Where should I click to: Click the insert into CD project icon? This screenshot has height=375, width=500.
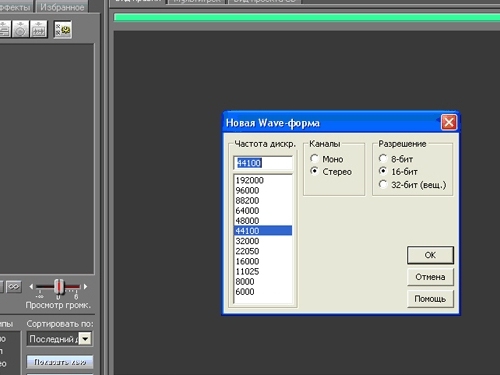[x=20, y=29]
